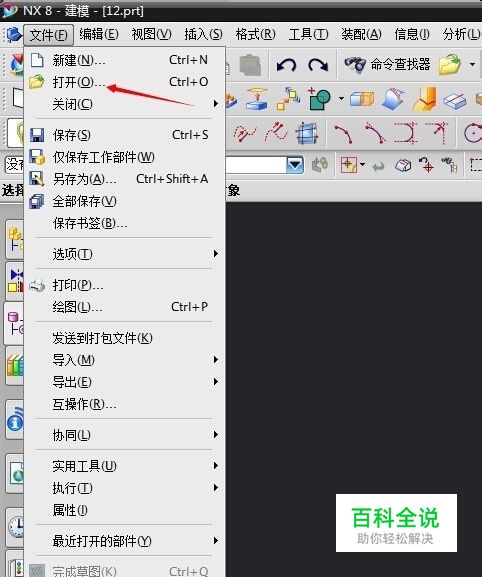Choose 新建(N)... from the file menu
The width and height of the screenshot is (482, 577).
point(124,60)
